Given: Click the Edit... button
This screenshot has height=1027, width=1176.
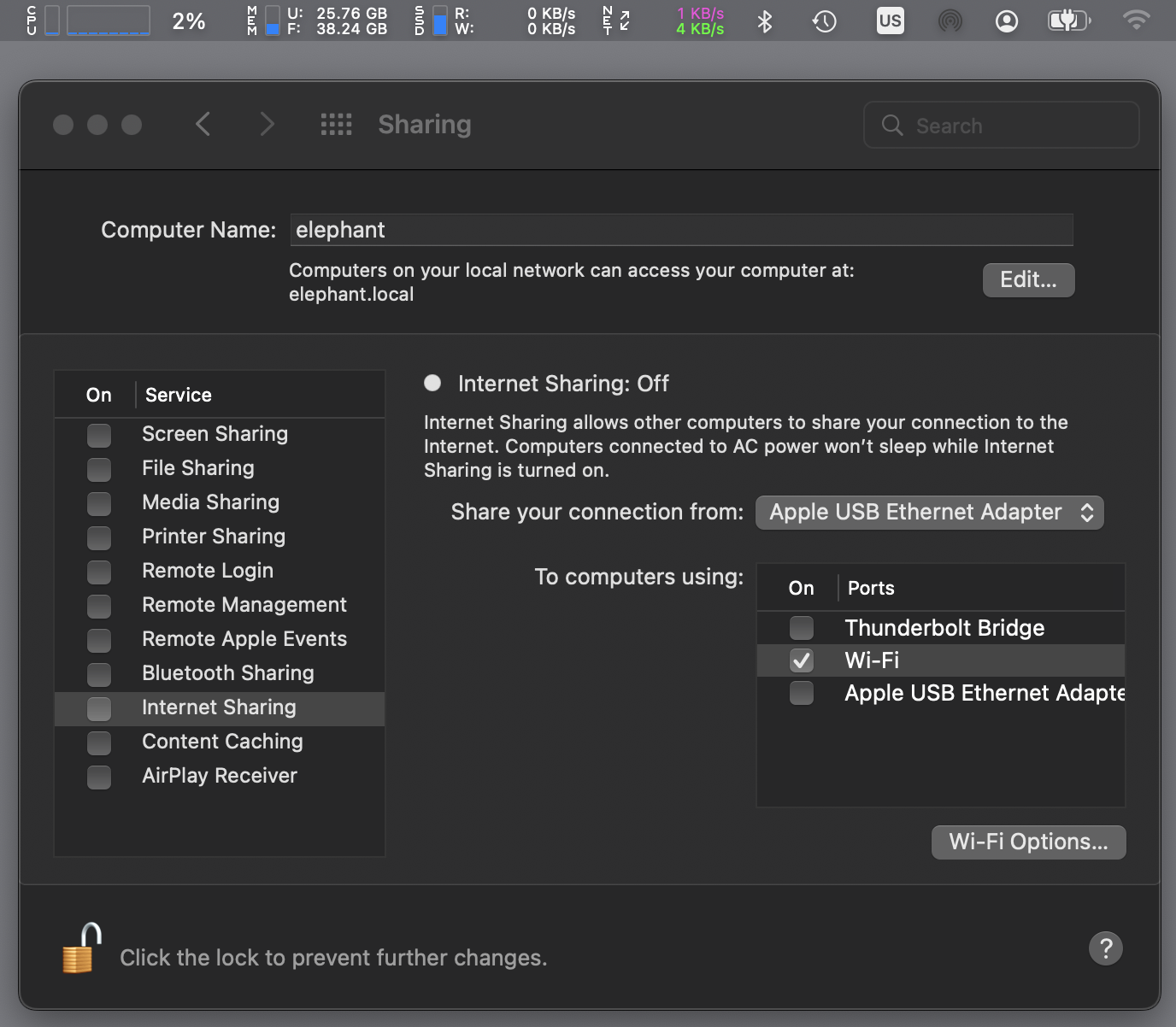Looking at the screenshot, I should 1028,280.
